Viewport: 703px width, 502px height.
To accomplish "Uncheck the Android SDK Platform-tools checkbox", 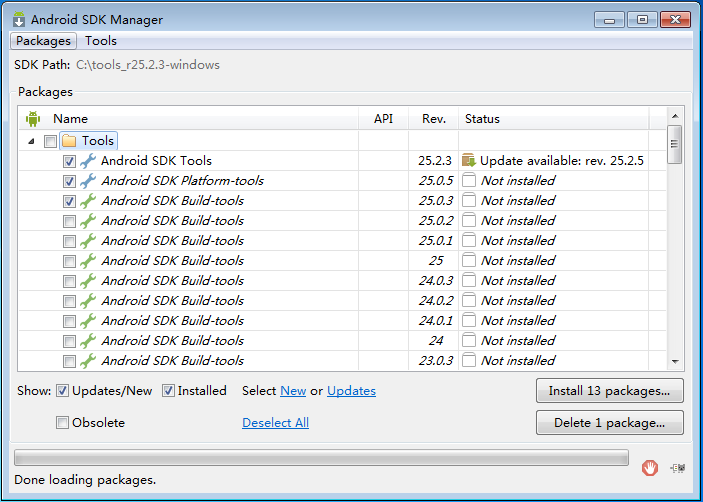I will coord(69,181).
